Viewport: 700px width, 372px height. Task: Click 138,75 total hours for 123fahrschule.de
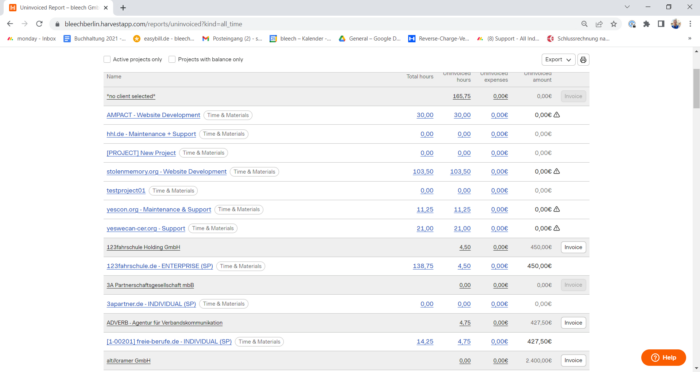tap(423, 266)
